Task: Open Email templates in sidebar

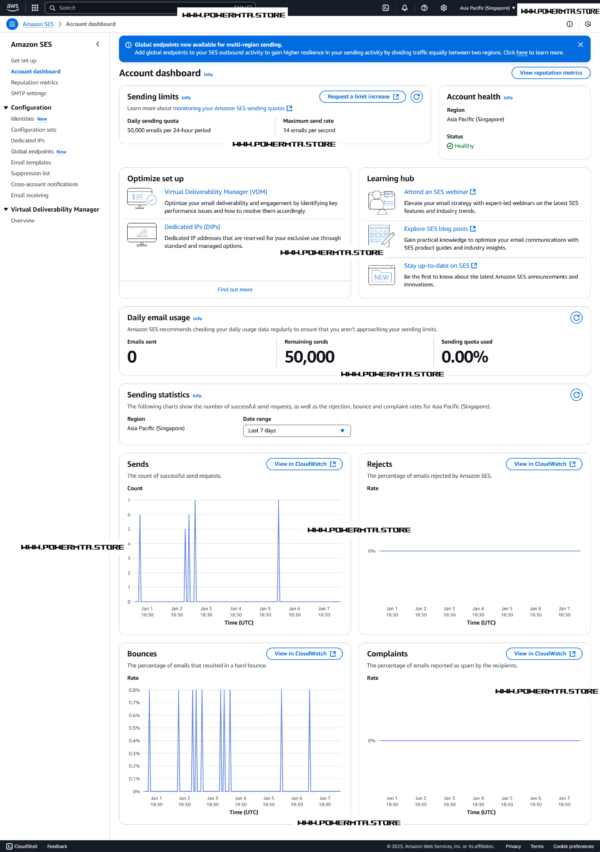Action: pyautogui.click(x=30, y=162)
